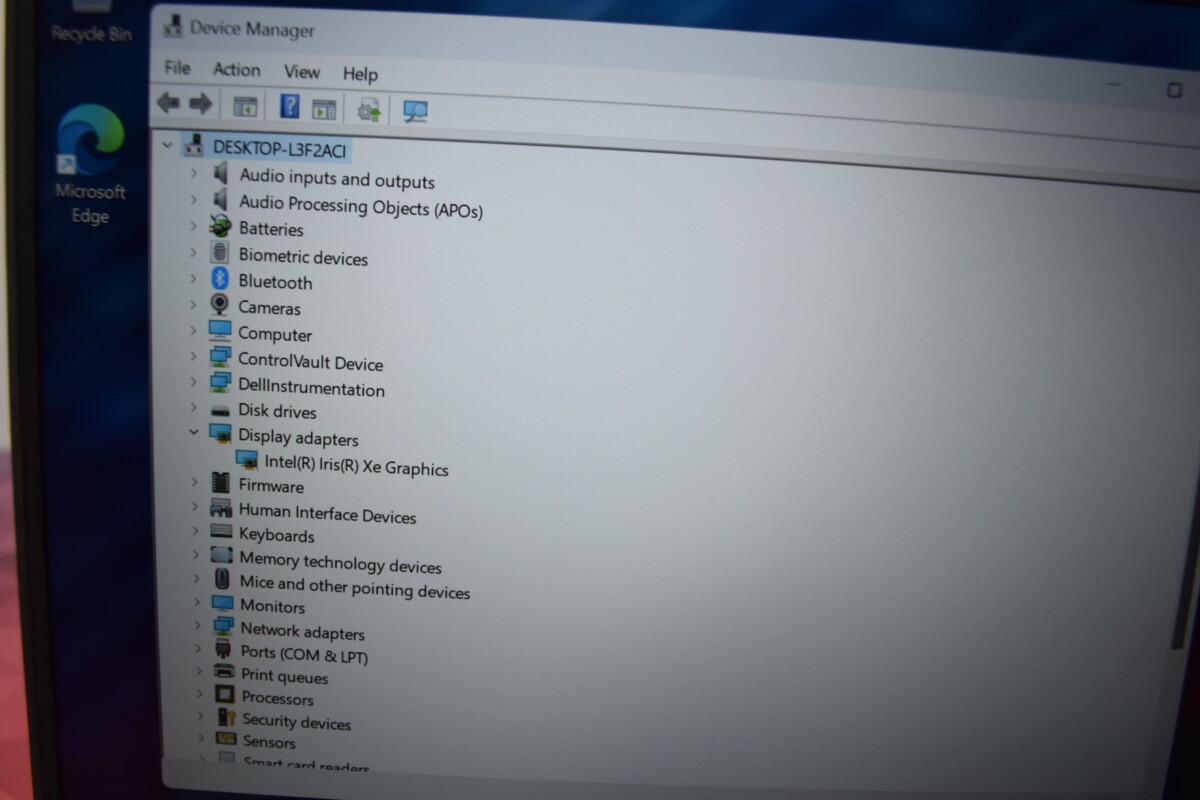Click the Display adapters category icon
Viewport: 1200px width, 800px height.
pyautogui.click(x=220, y=434)
